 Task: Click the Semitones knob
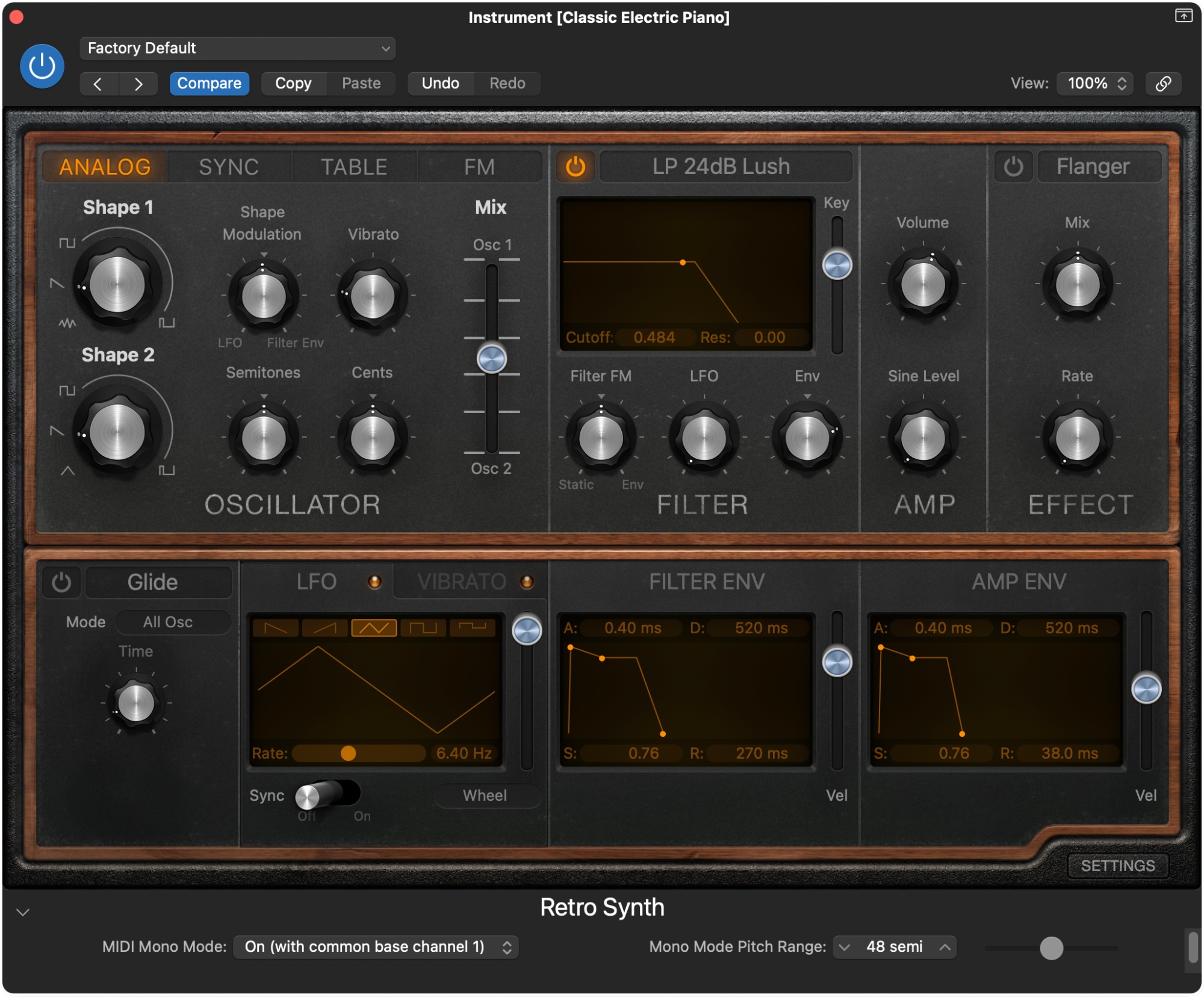coord(264,438)
